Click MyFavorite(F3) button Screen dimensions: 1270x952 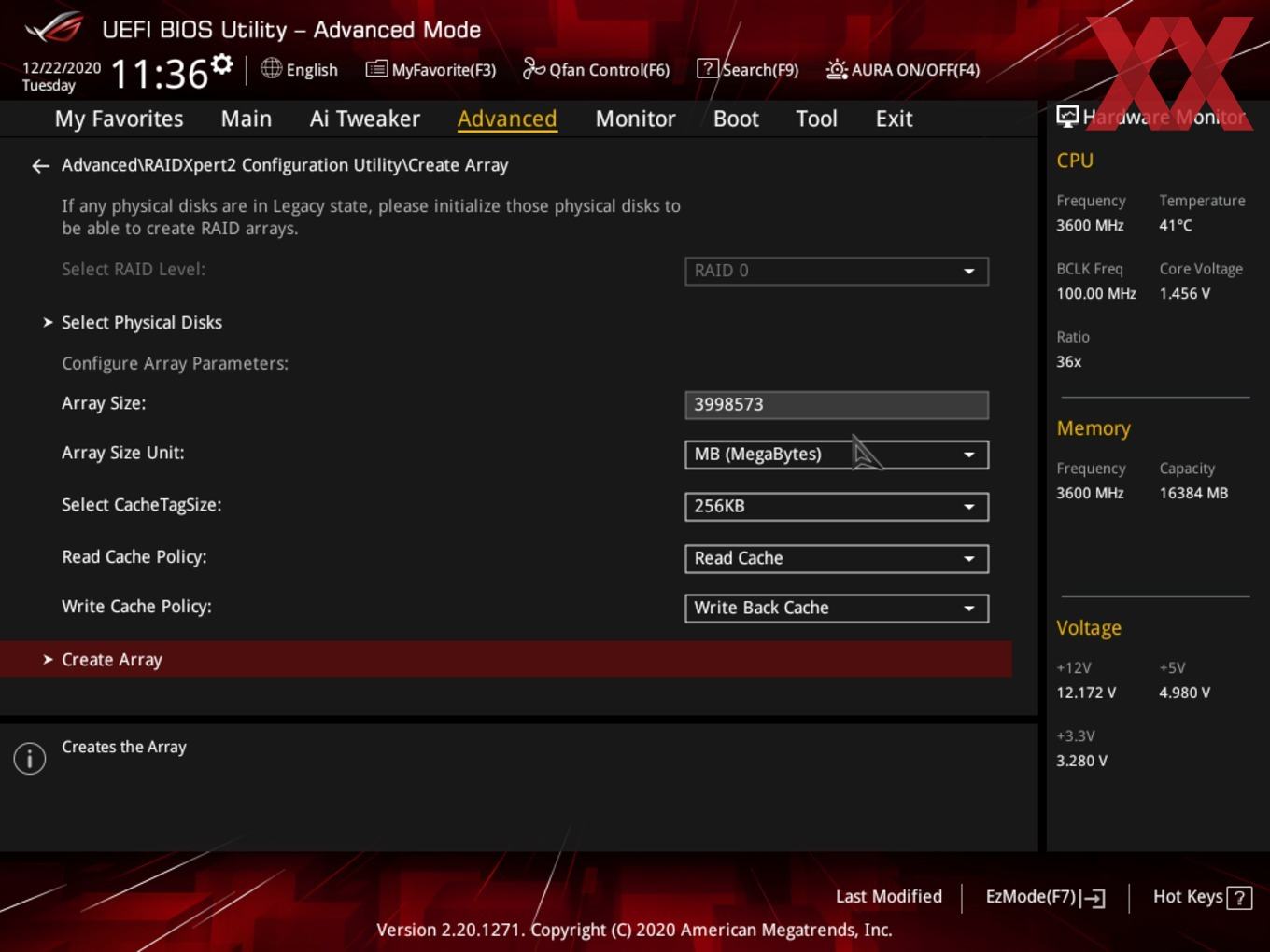click(x=431, y=70)
